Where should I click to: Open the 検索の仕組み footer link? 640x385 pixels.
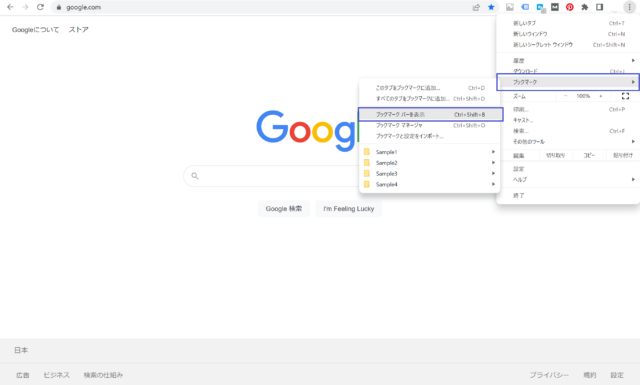pyautogui.click(x=103, y=375)
